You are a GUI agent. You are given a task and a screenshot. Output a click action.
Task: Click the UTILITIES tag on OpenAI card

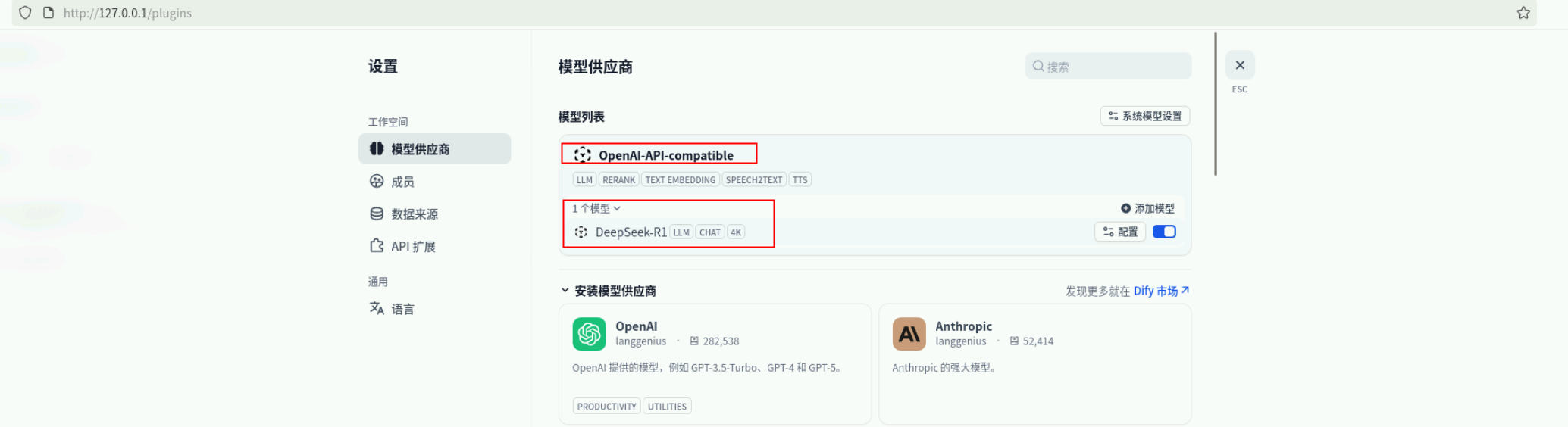pos(667,407)
